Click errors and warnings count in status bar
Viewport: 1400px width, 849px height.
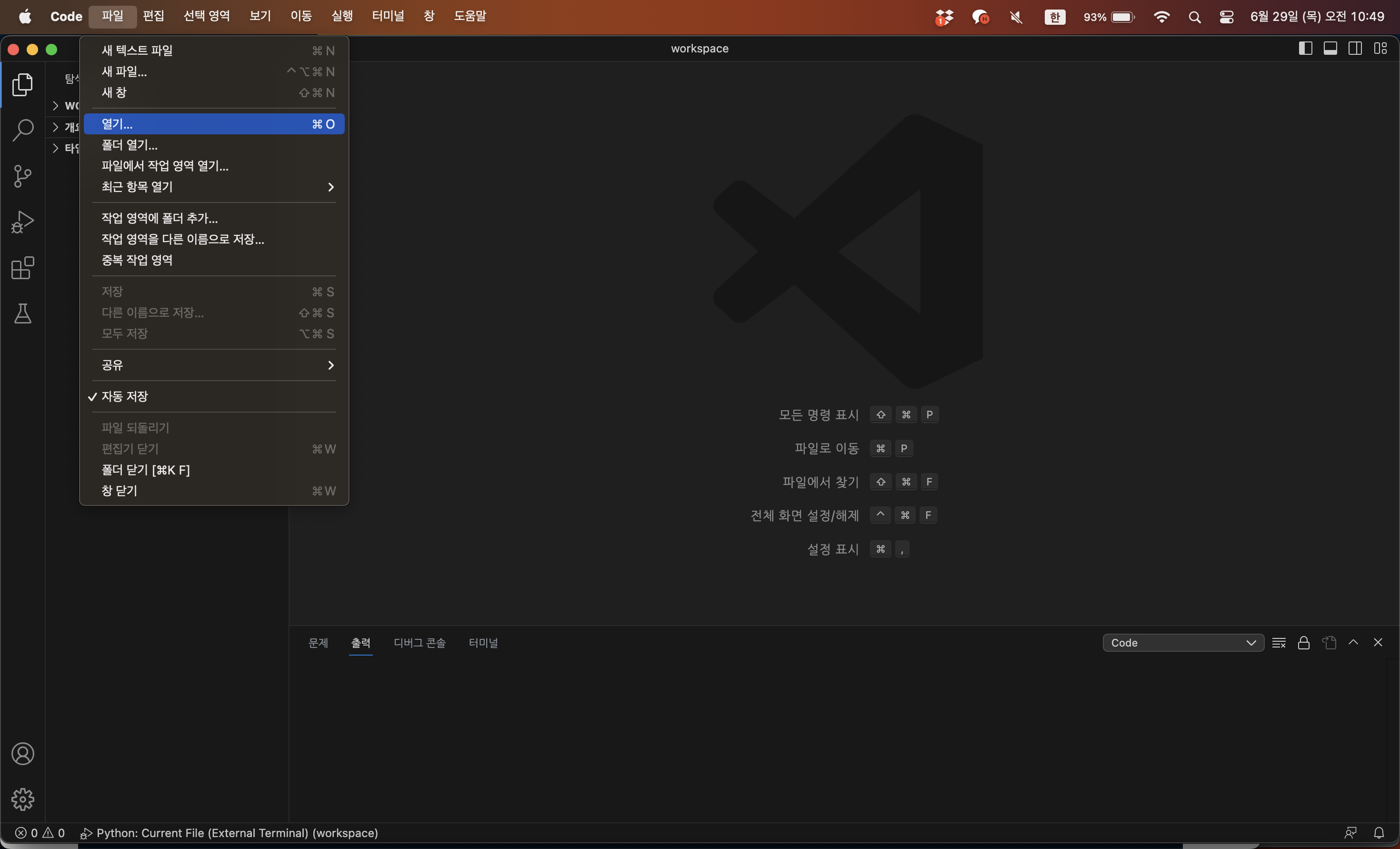click(x=39, y=832)
